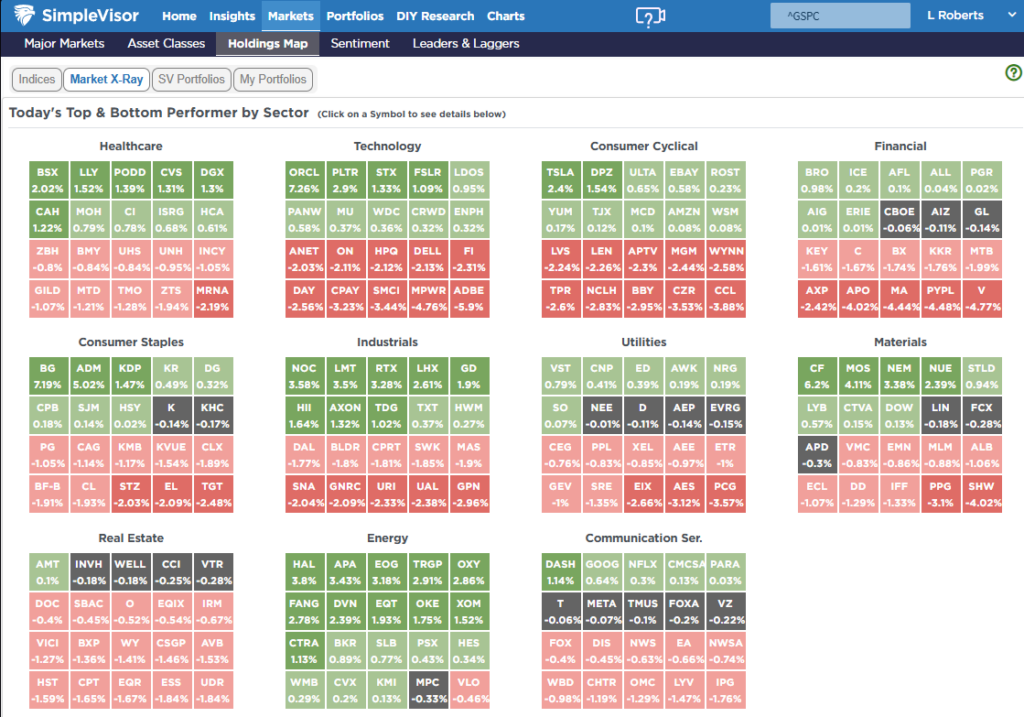Viewport: 1024px width, 717px height.
Task: Select the CBOE tile in Financial
Action: [899, 219]
